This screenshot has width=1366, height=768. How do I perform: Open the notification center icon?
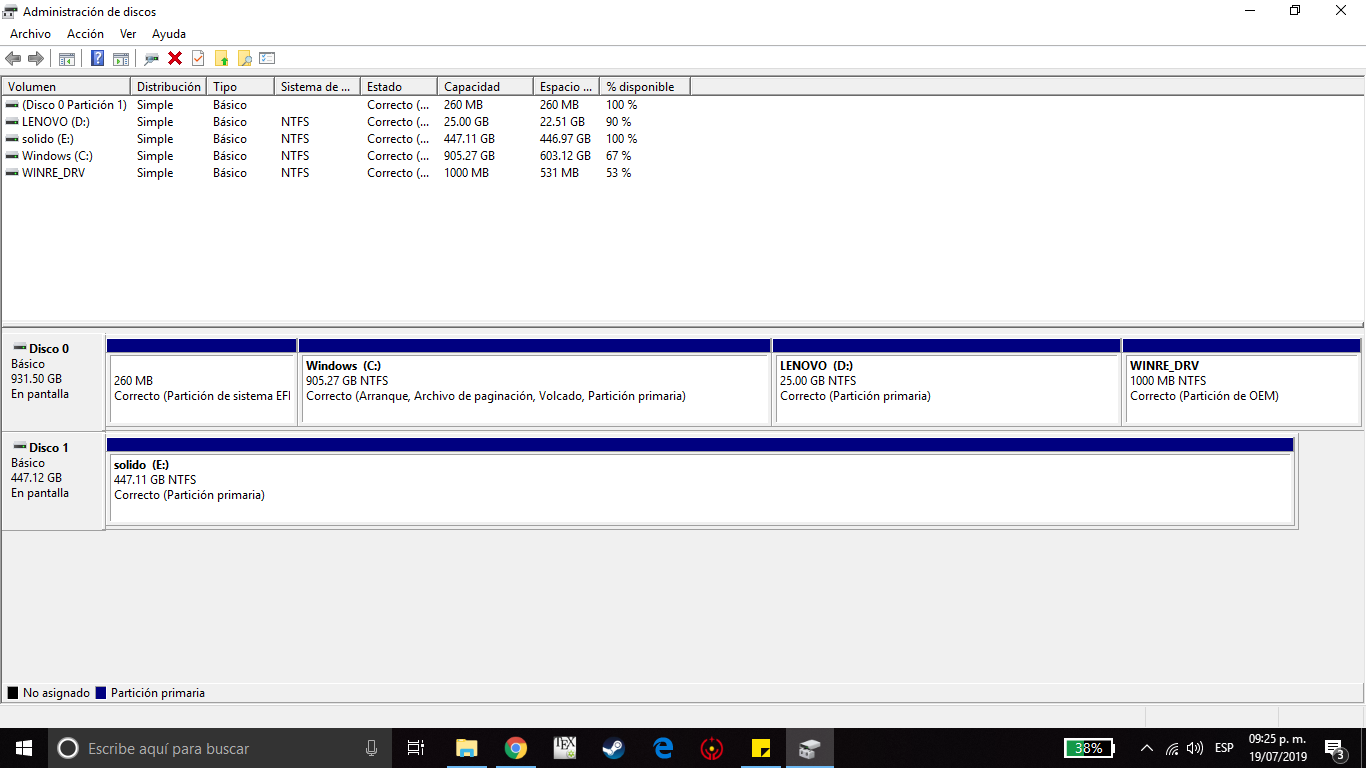click(1334, 748)
